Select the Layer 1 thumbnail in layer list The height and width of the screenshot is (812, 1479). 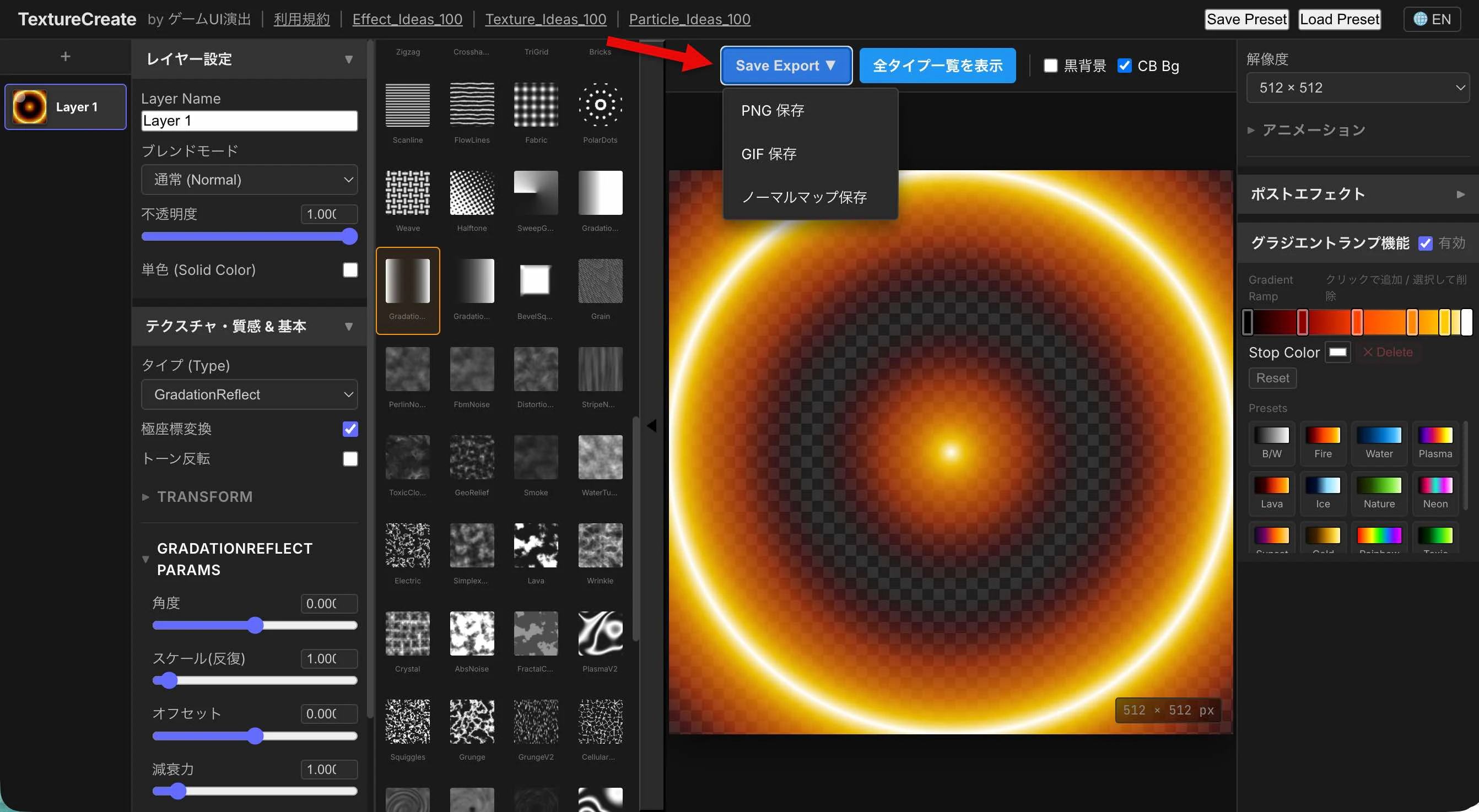point(29,107)
